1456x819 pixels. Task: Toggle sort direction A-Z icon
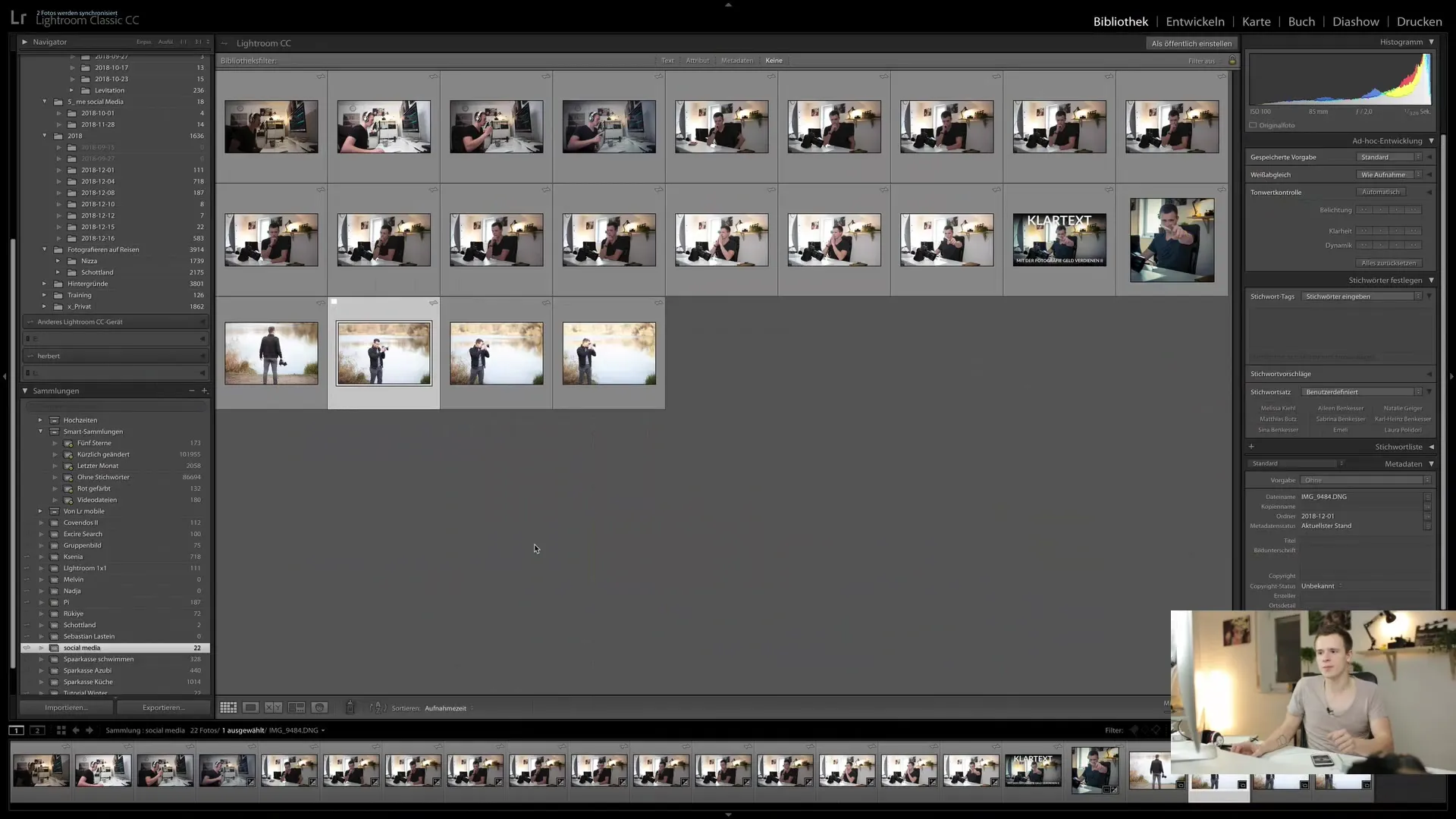[x=377, y=708]
